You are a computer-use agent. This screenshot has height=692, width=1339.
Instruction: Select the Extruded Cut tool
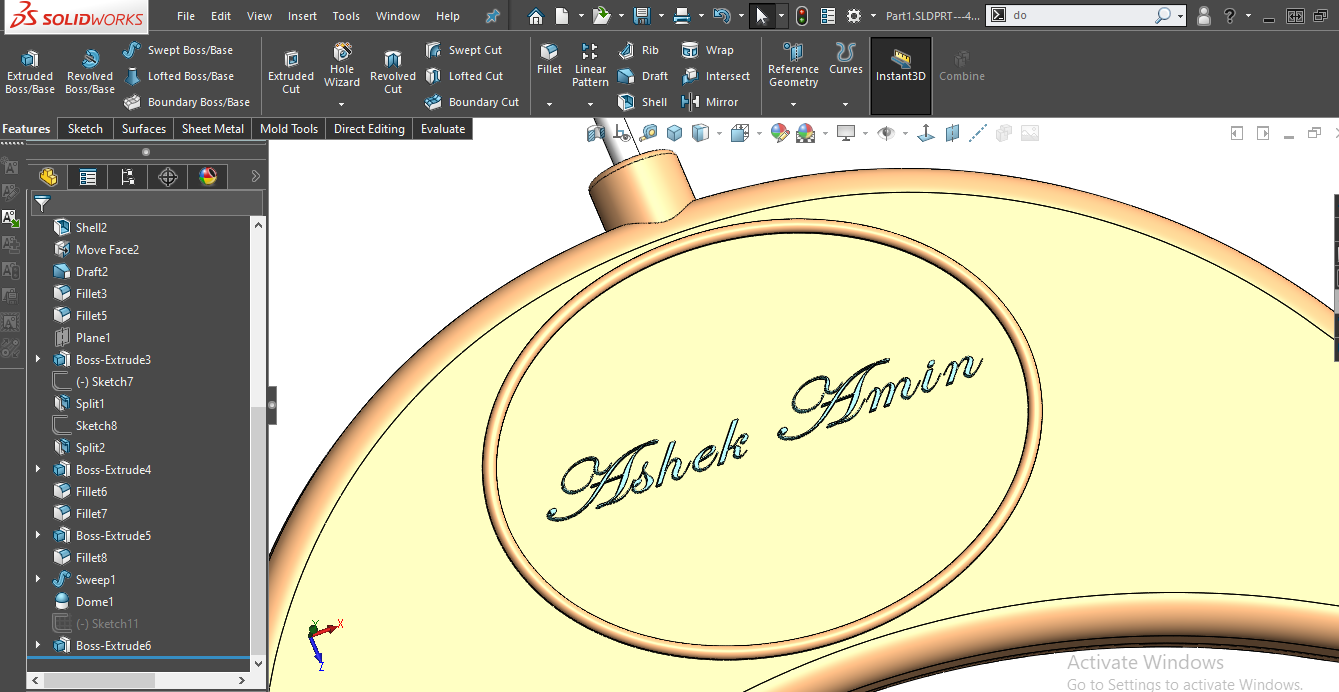(x=291, y=71)
